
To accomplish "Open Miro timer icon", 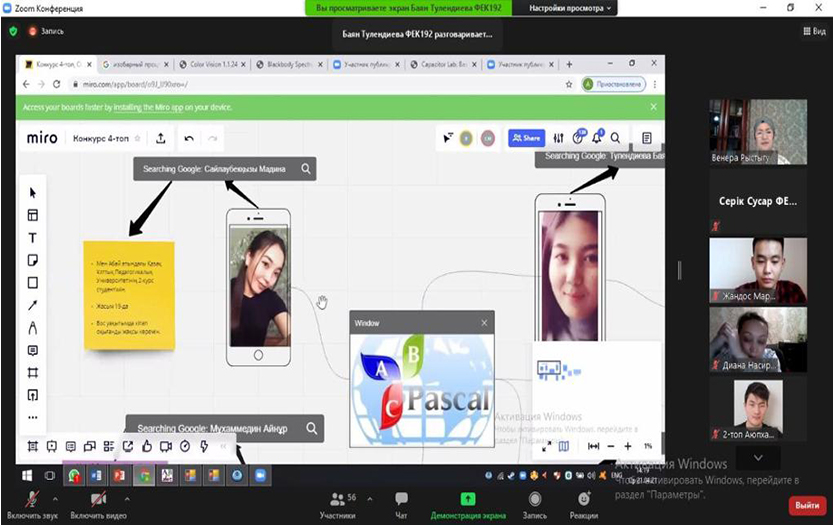I will (185, 446).
